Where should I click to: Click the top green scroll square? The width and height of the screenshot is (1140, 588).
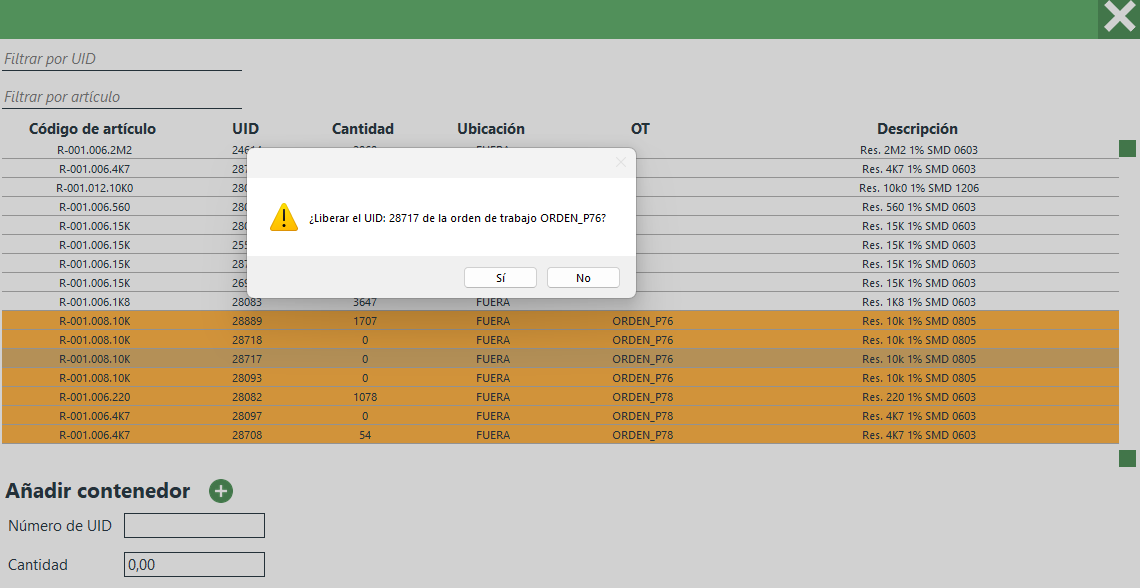click(x=1127, y=149)
